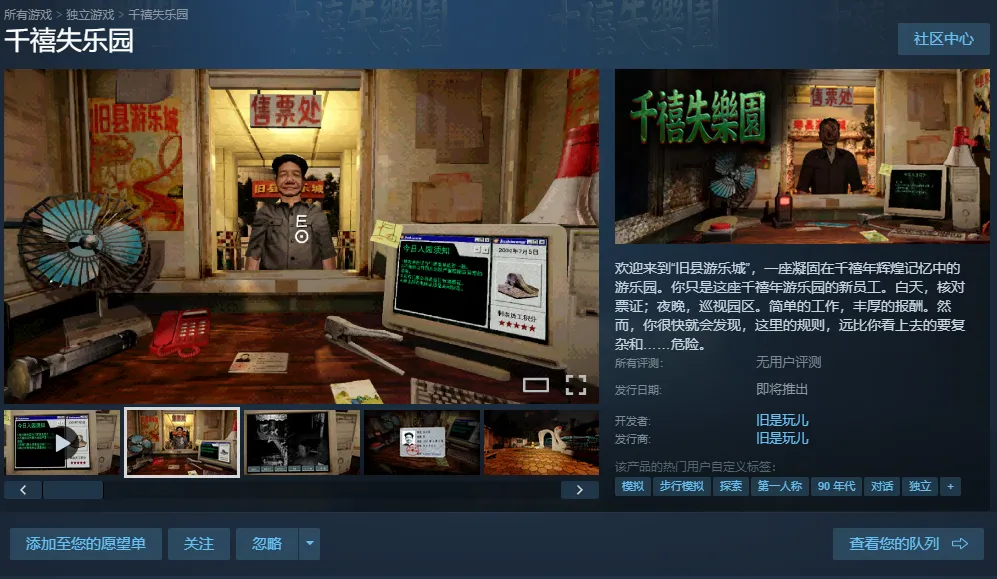
Task: Click the 千禧失乐园 breadcrumb link
Action: click(158, 15)
